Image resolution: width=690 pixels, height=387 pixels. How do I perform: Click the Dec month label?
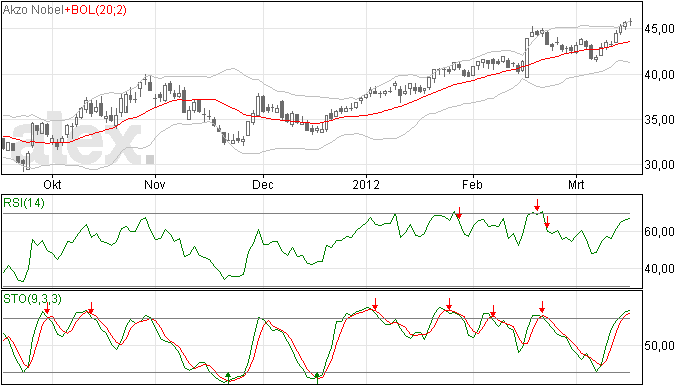[x=263, y=184]
